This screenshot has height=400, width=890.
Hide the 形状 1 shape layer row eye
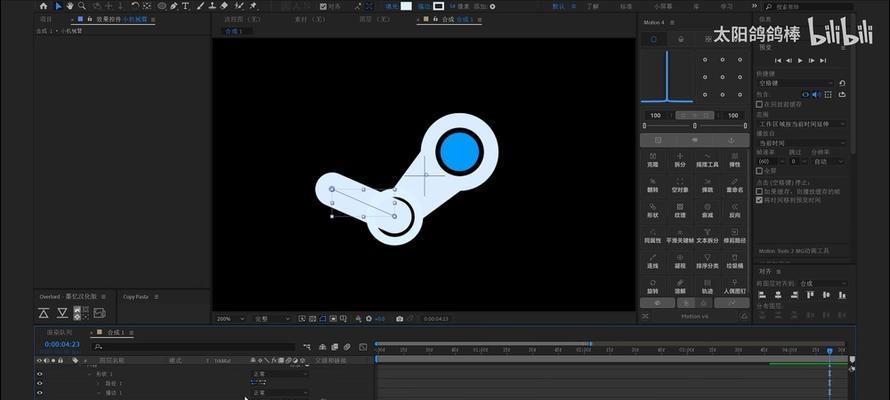point(40,374)
